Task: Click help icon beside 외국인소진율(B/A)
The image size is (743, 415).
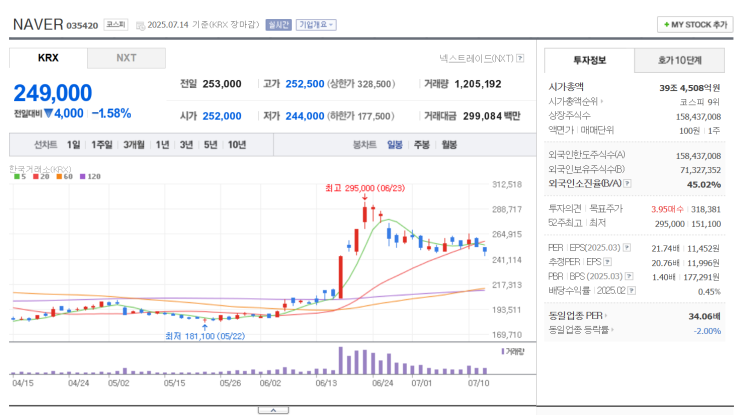Action: [627, 183]
